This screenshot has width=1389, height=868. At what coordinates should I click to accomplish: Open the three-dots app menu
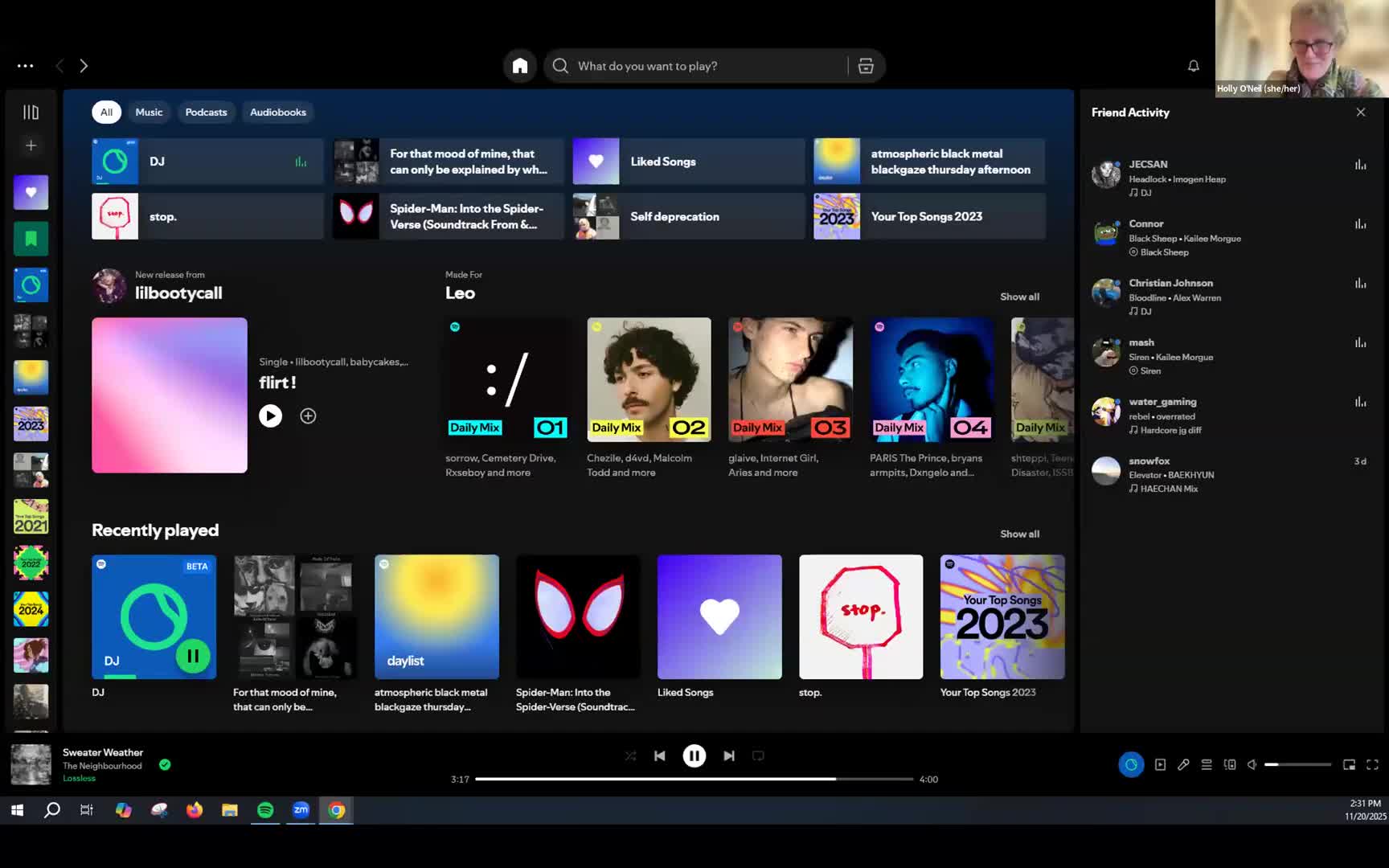tap(26, 66)
